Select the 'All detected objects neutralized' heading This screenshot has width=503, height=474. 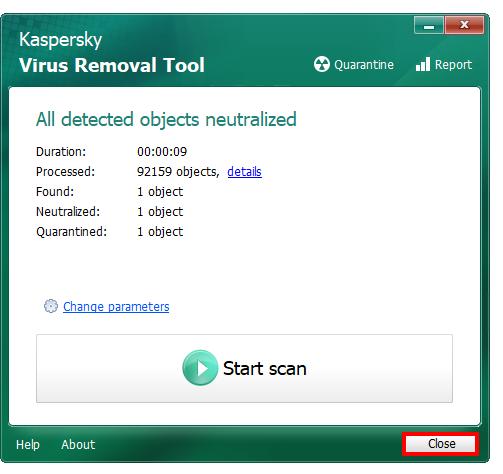[x=166, y=120]
